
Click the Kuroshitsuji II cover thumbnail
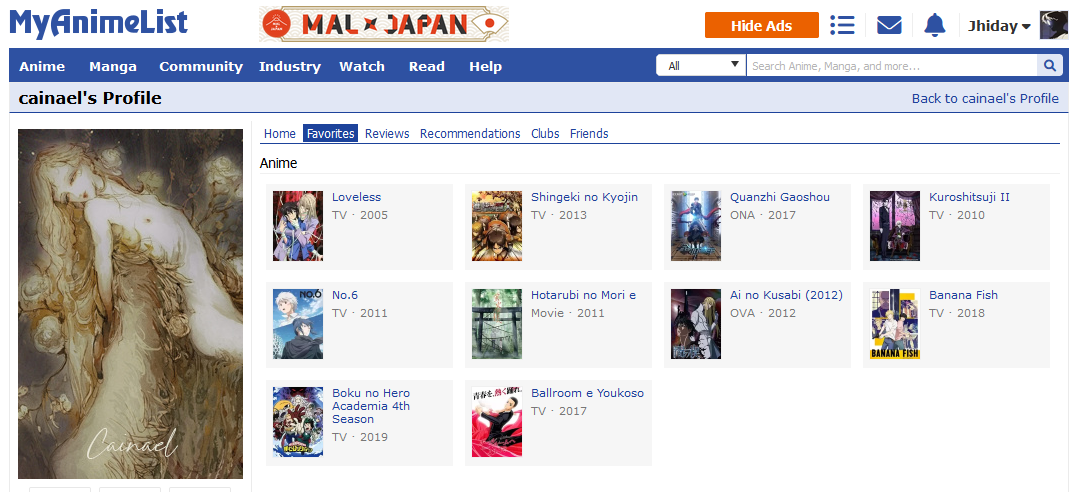(895, 226)
